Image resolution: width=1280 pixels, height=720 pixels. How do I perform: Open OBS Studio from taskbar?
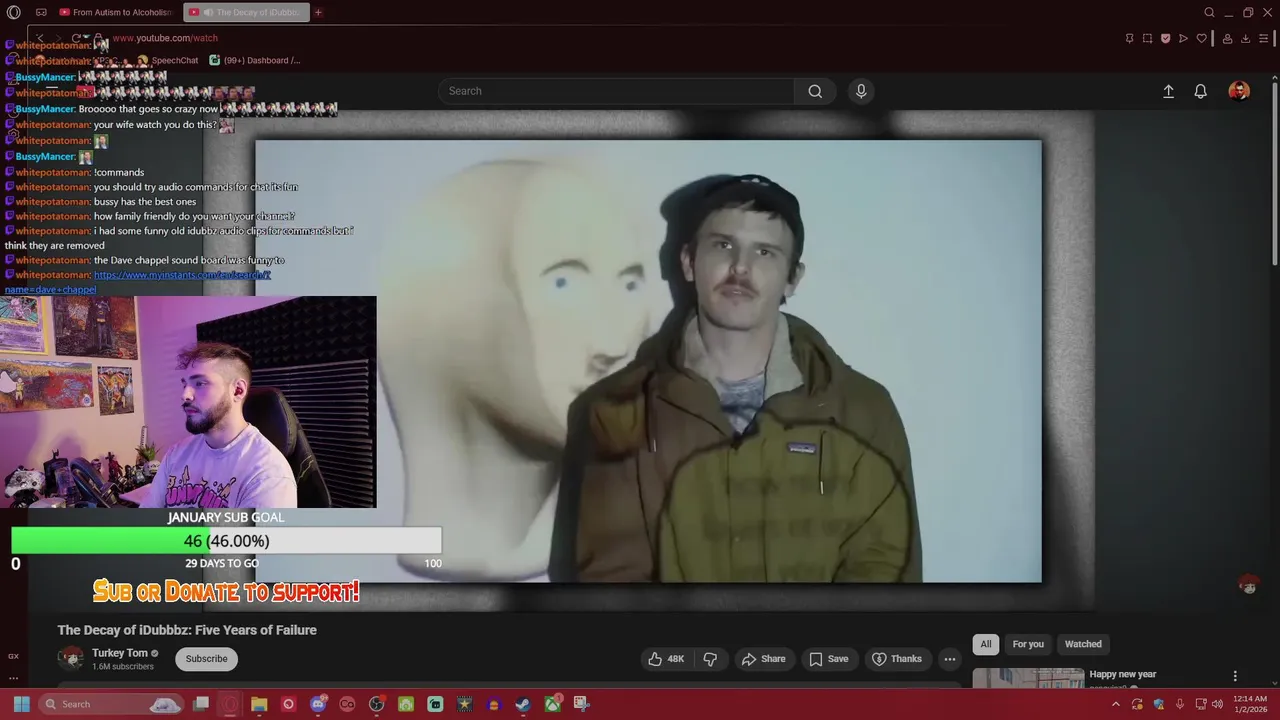(x=376, y=704)
